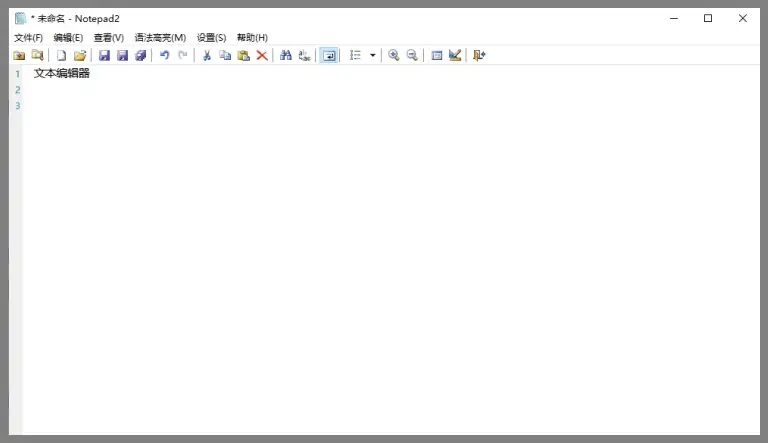Click the New document icon in toolbar

61,56
